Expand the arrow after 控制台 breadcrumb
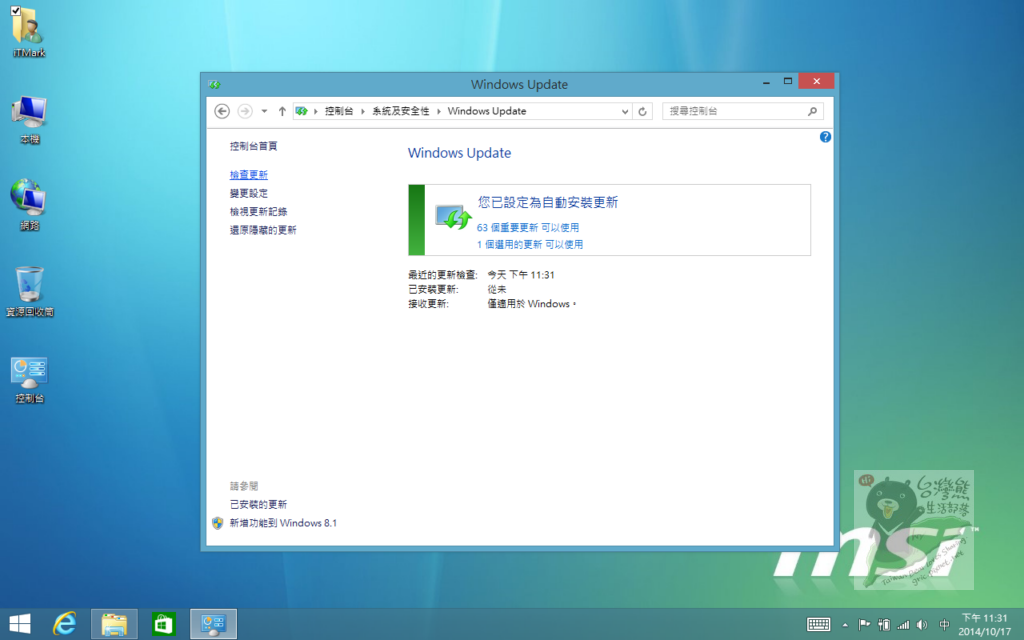Screen dimensions: 1024x640 pos(363,111)
